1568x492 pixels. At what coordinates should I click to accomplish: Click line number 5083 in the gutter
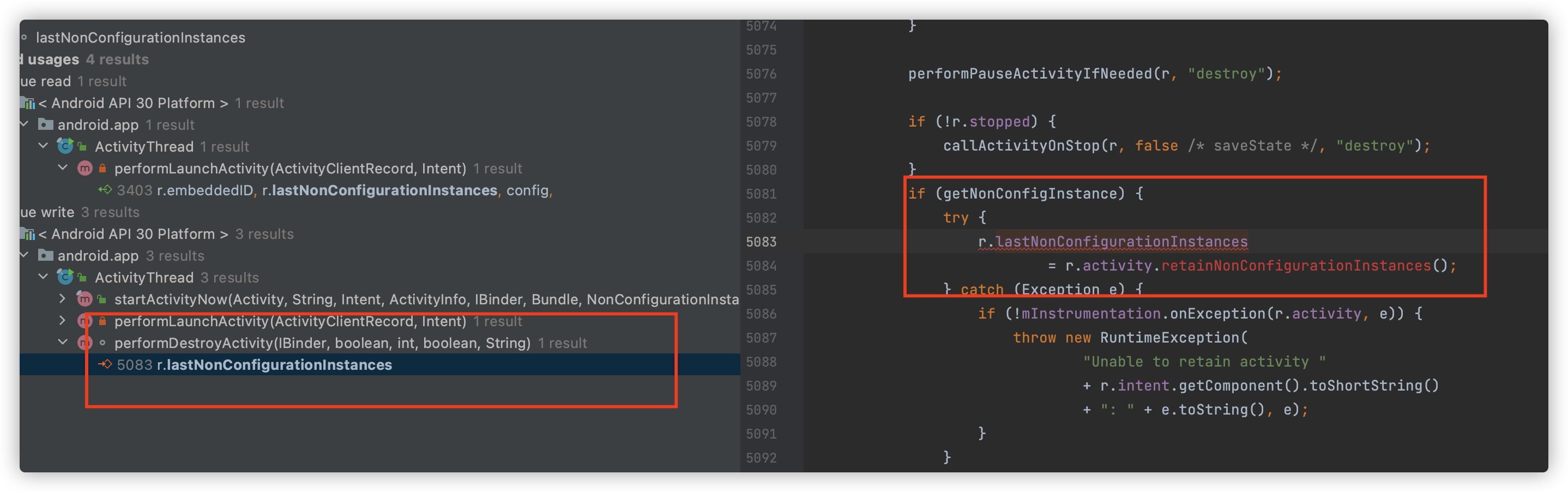click(x=762, y=242)
